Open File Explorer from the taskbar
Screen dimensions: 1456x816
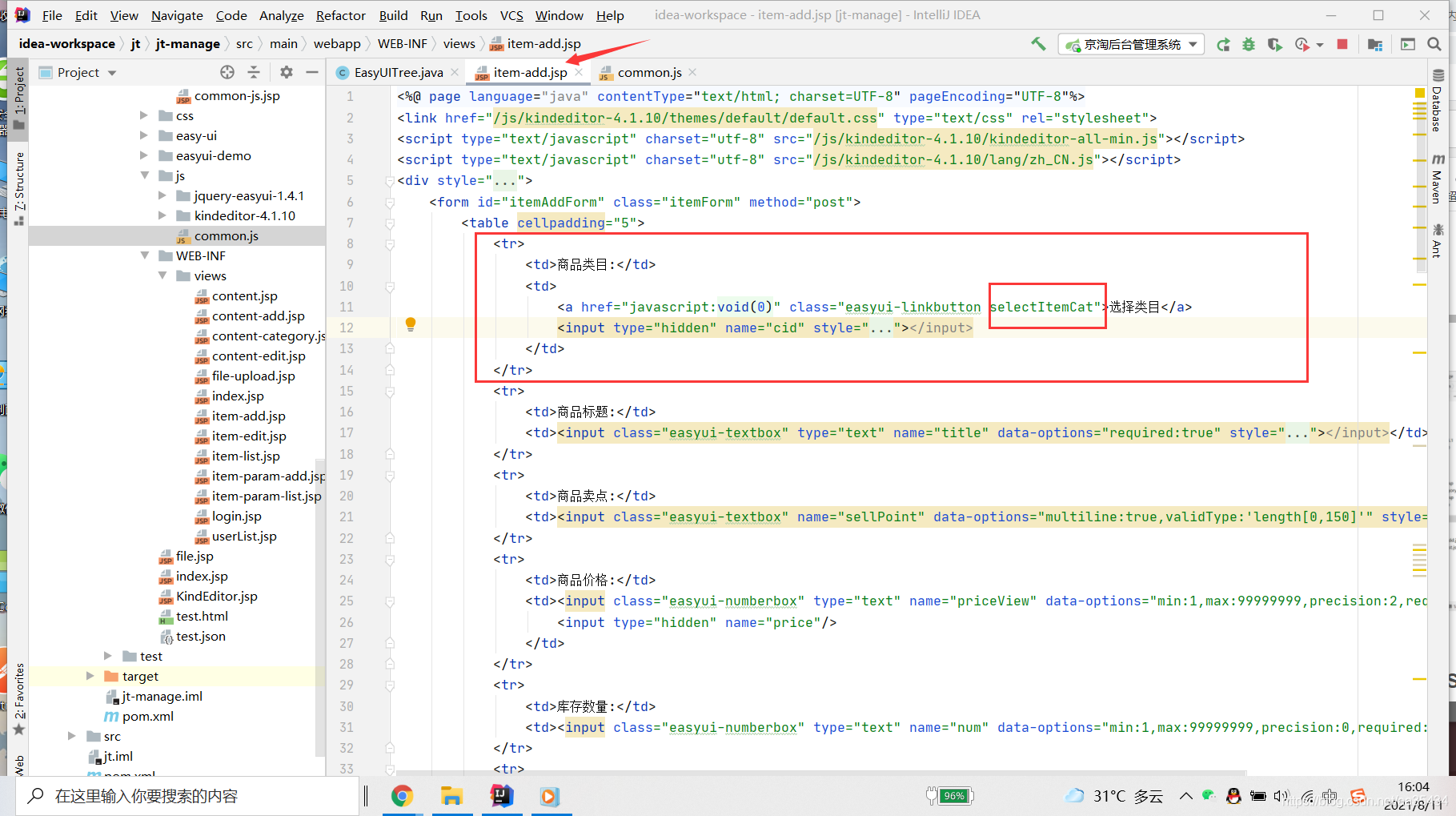click(451, 795)
